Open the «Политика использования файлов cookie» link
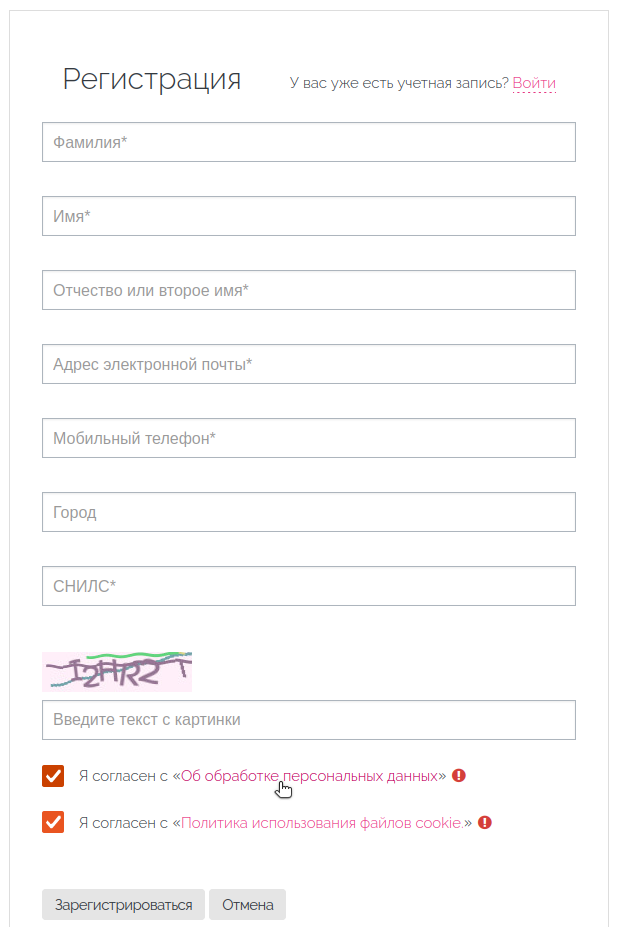The height and width of the screenshot is (927, 617). pyautogui.click(x=322, y=822)
